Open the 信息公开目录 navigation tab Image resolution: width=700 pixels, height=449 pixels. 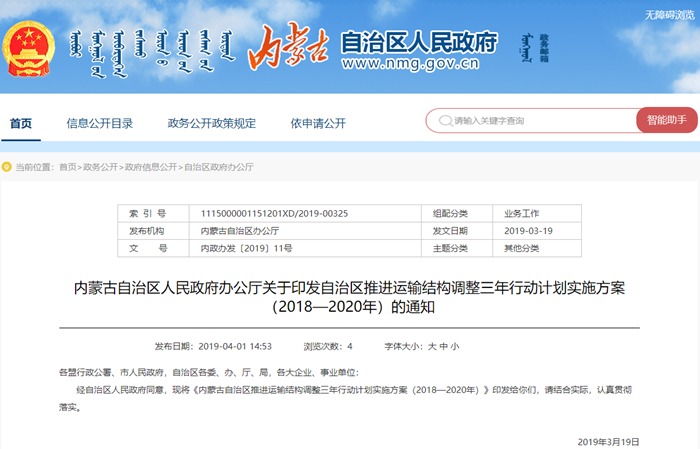(x=100, y=123)
